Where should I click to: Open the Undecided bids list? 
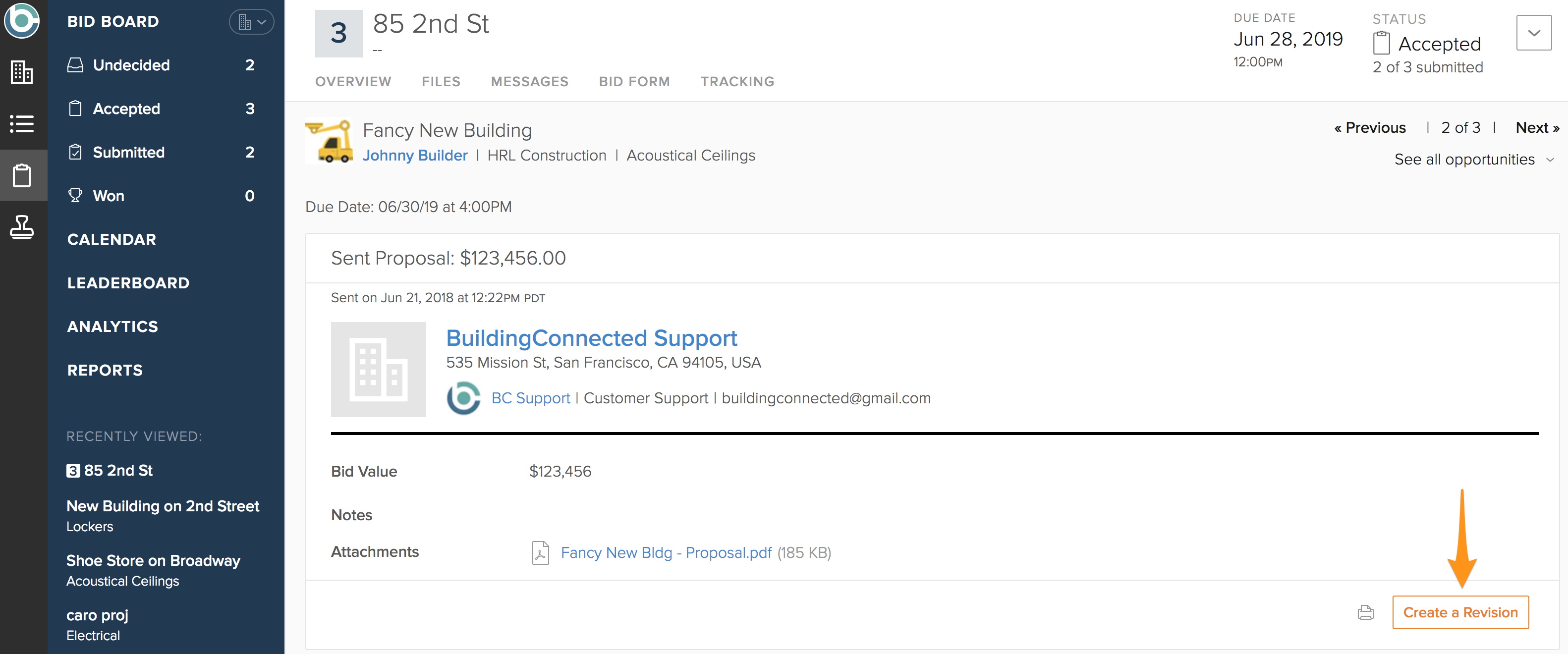click(x=131, y=65)
